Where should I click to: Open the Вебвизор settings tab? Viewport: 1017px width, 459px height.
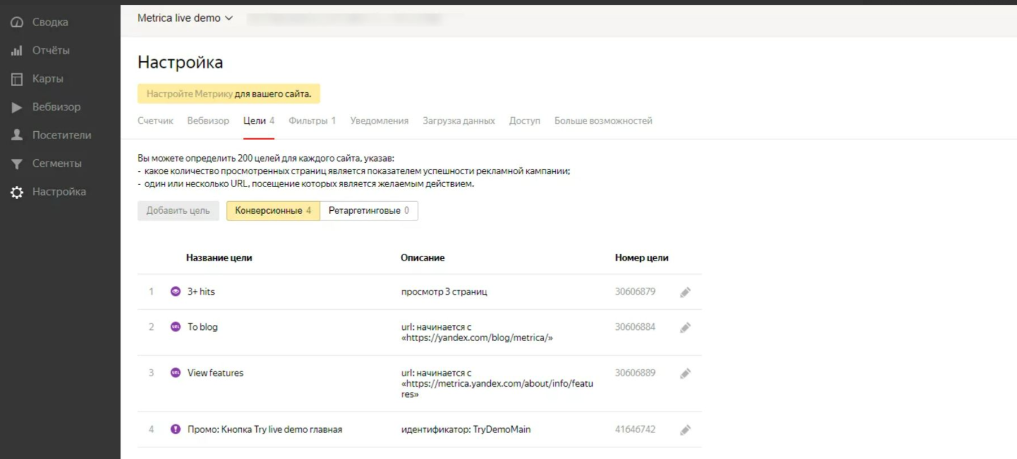tap(208, 121)
